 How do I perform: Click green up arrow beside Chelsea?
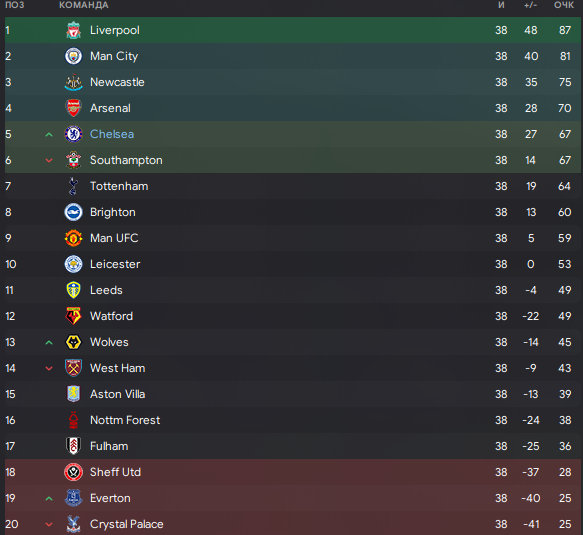coord(49,135)
